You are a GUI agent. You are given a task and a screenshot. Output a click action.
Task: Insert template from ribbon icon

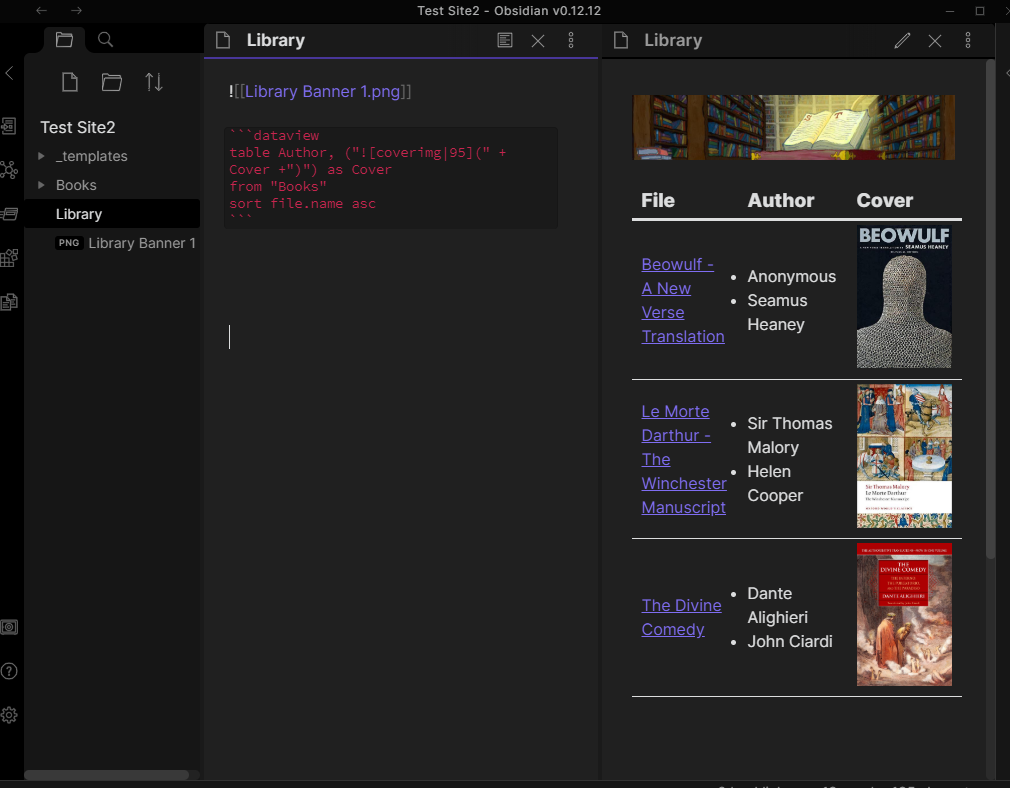pyautogui.click(x=9, y=302)
